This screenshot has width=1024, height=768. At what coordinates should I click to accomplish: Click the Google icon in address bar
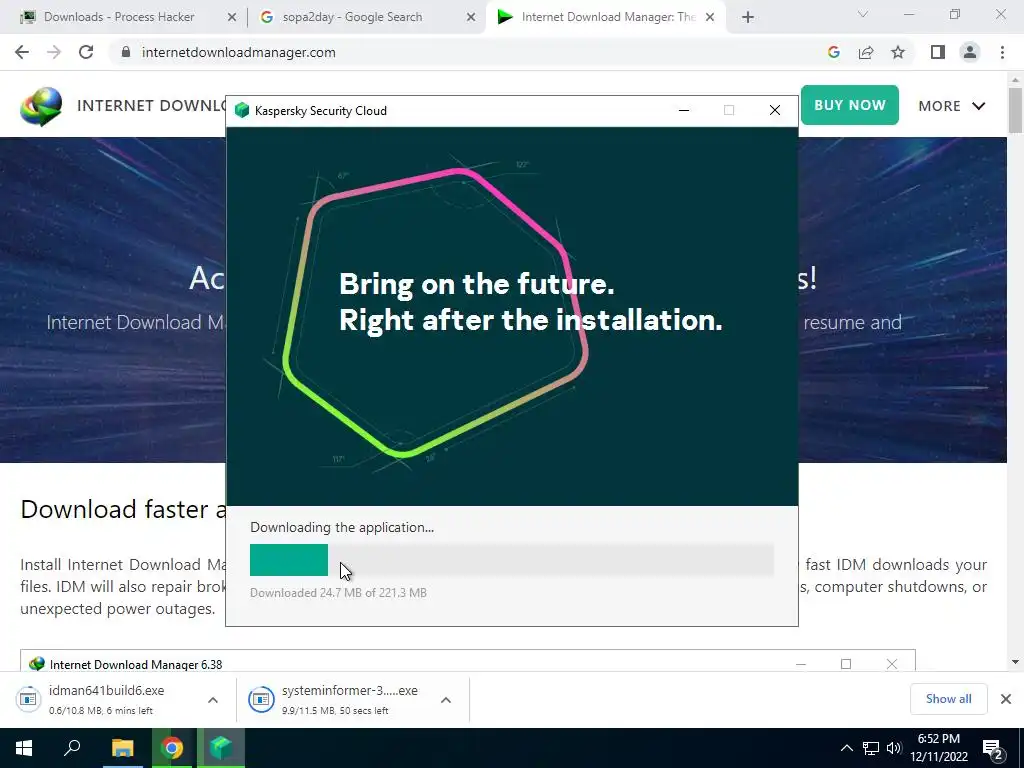833,52
